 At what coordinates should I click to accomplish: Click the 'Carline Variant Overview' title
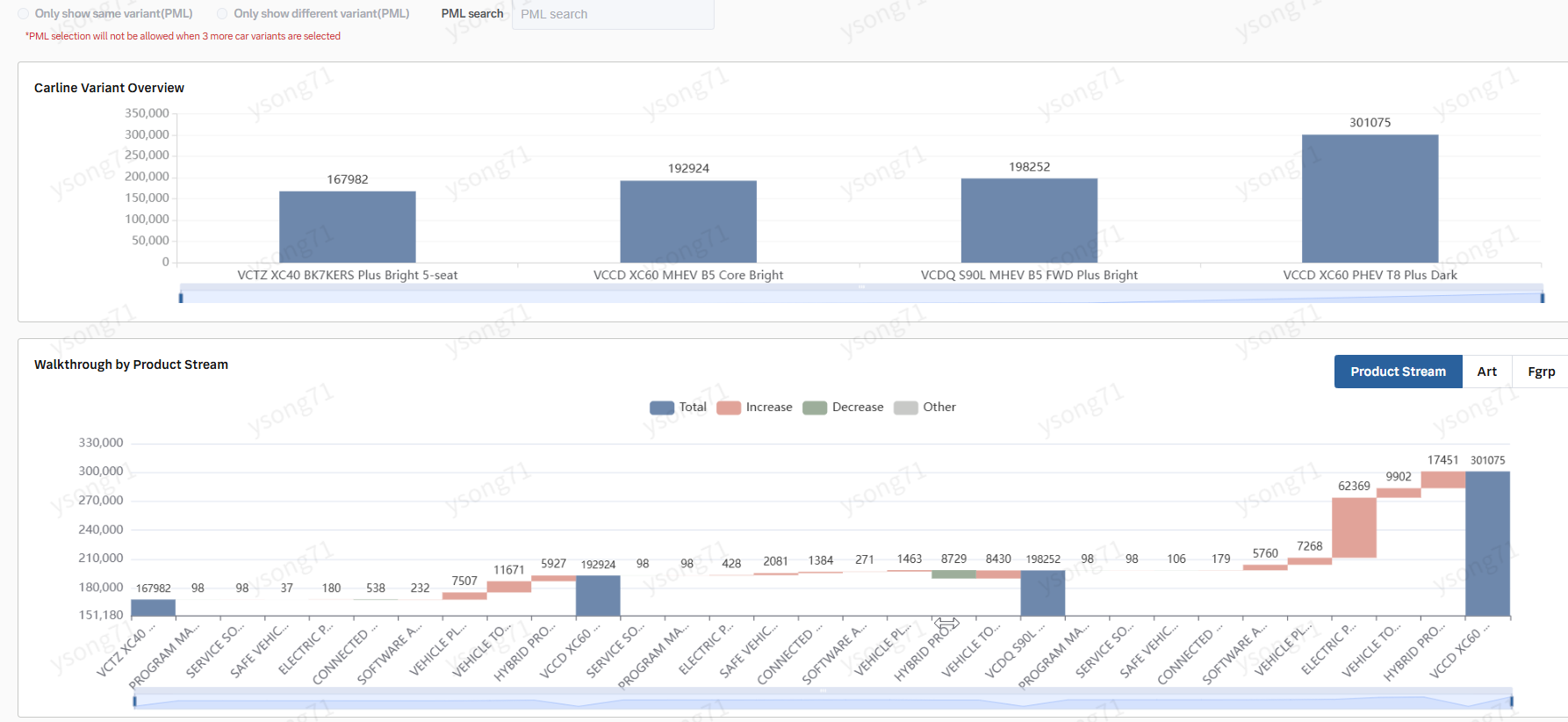pos(109,88)
